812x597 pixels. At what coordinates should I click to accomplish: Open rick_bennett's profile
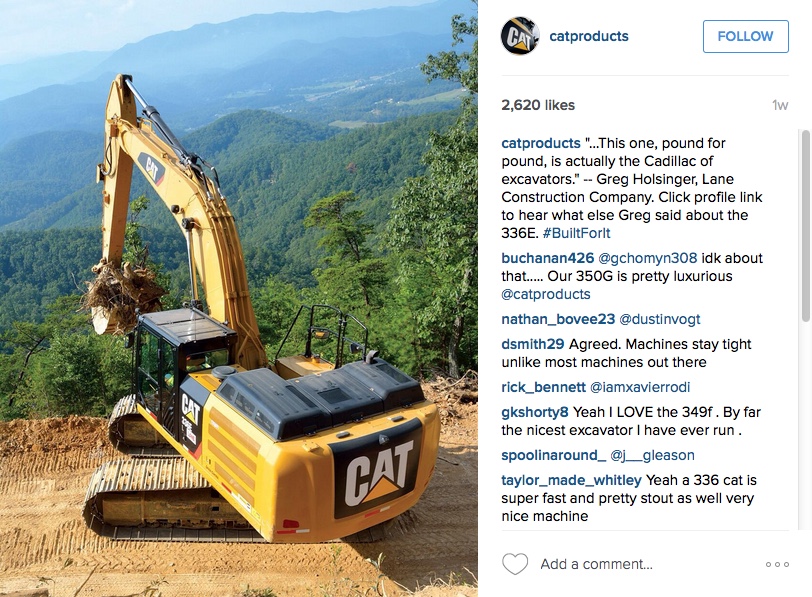pos(543,387)
